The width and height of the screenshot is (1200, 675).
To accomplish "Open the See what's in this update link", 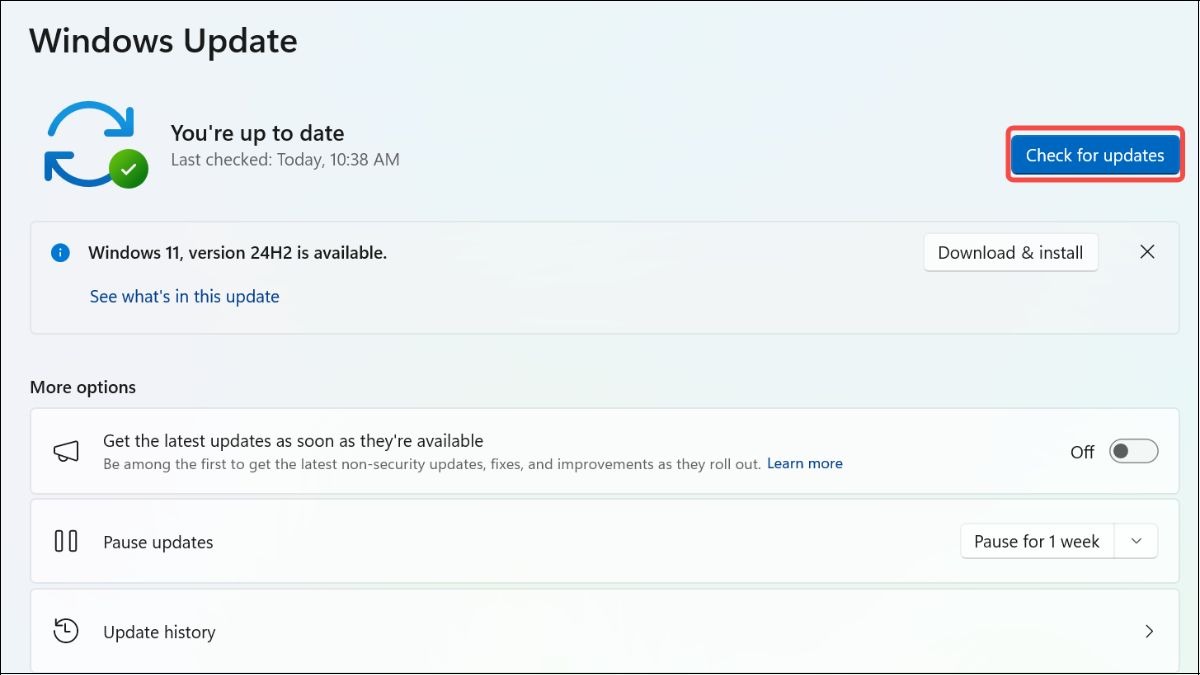I will (185, 296).
